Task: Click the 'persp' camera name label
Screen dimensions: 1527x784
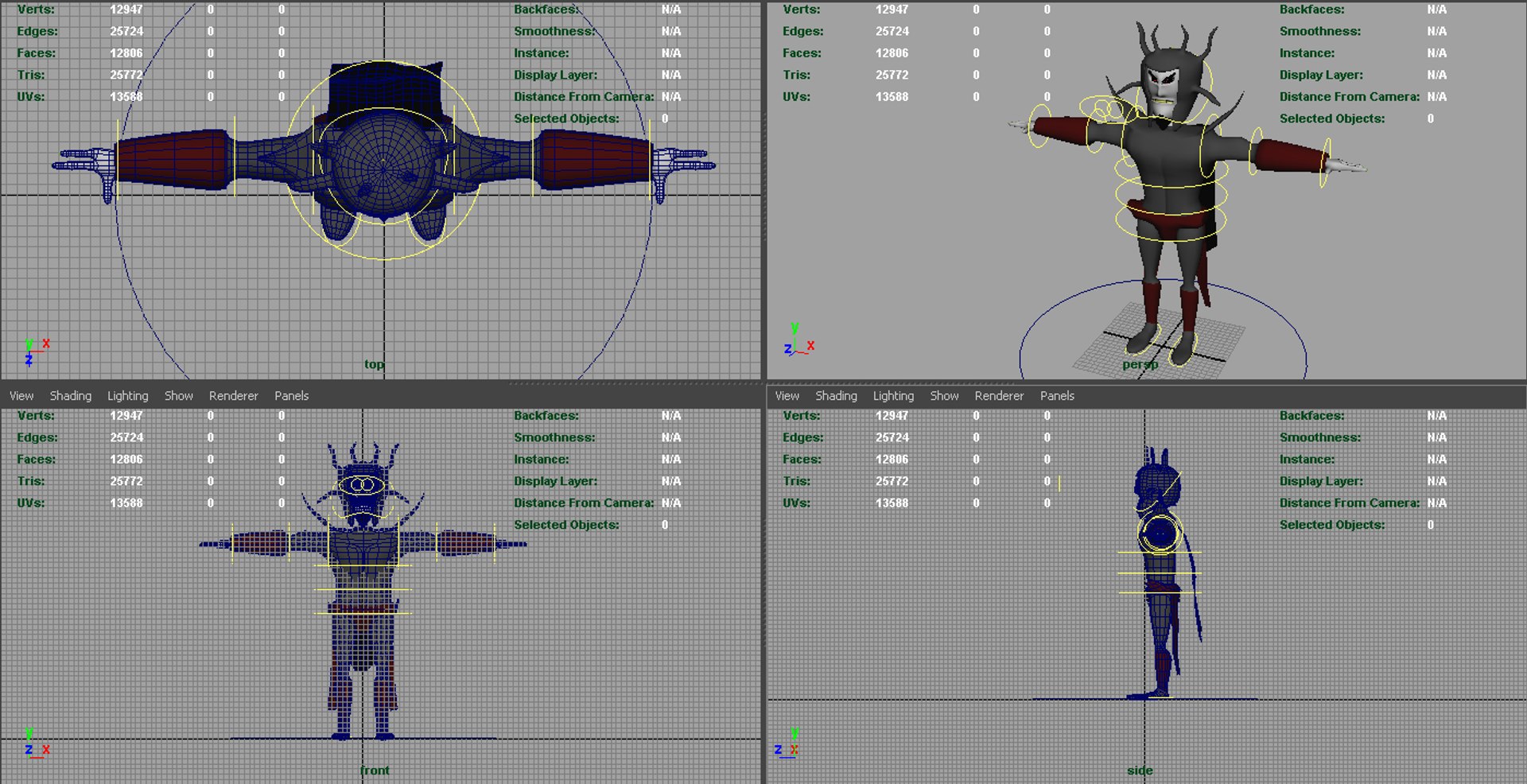Action: tap(1140, 364)
